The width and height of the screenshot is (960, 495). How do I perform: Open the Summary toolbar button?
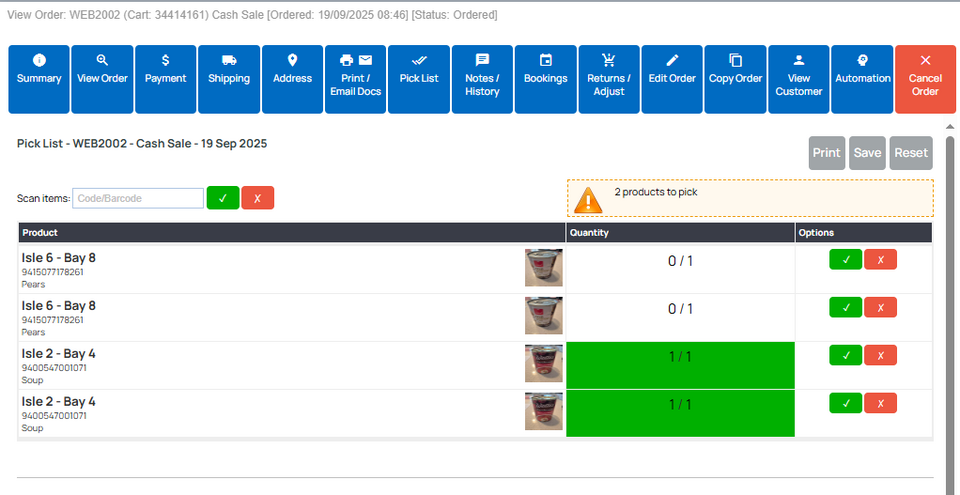click(x=39, y=79)
